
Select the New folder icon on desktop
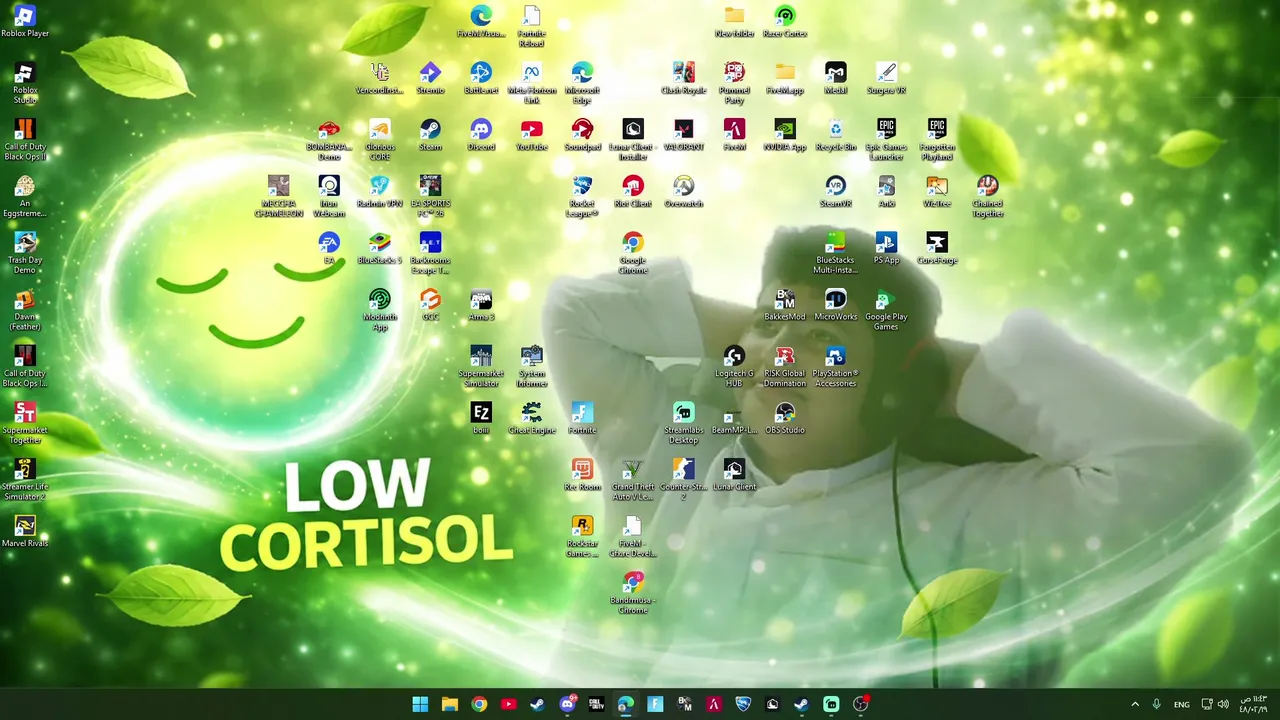pos(734,21)
